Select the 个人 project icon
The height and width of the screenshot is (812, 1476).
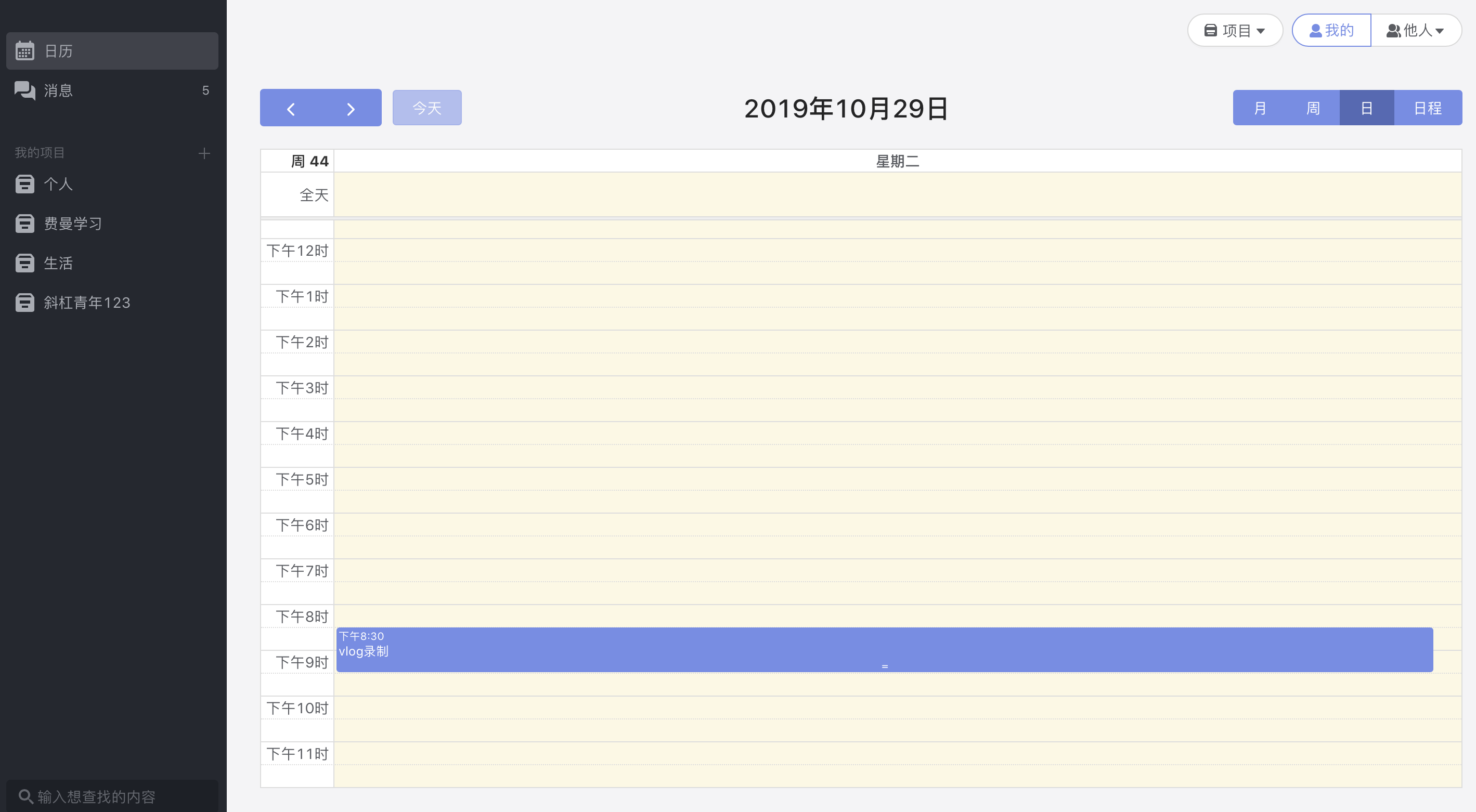click(x=24, y=184)
